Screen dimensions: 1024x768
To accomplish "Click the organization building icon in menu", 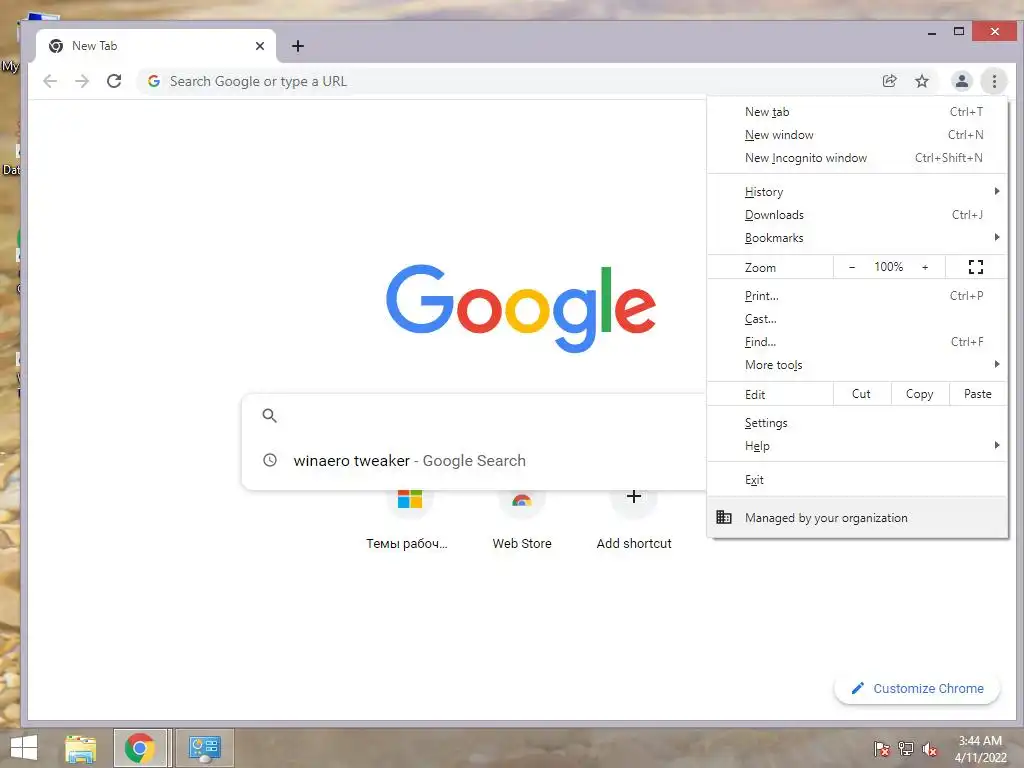I will point(724,517).
